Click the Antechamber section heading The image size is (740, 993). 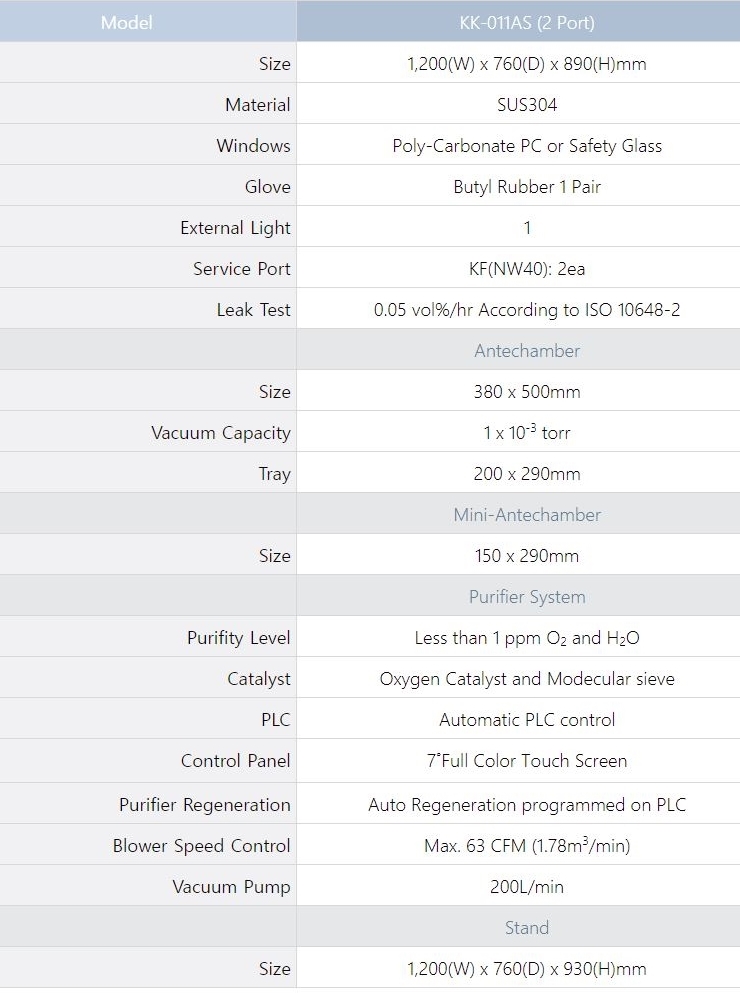pos(527,351)
